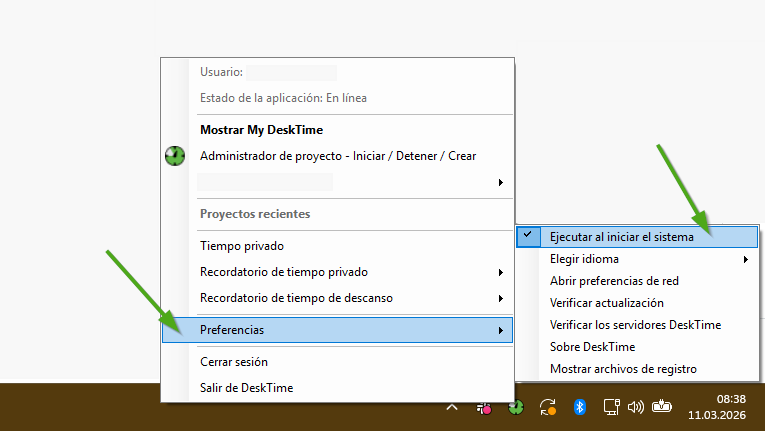Click Cerrar sesión
The height and width of the screenshot is (431, 765).
[234, 362]
